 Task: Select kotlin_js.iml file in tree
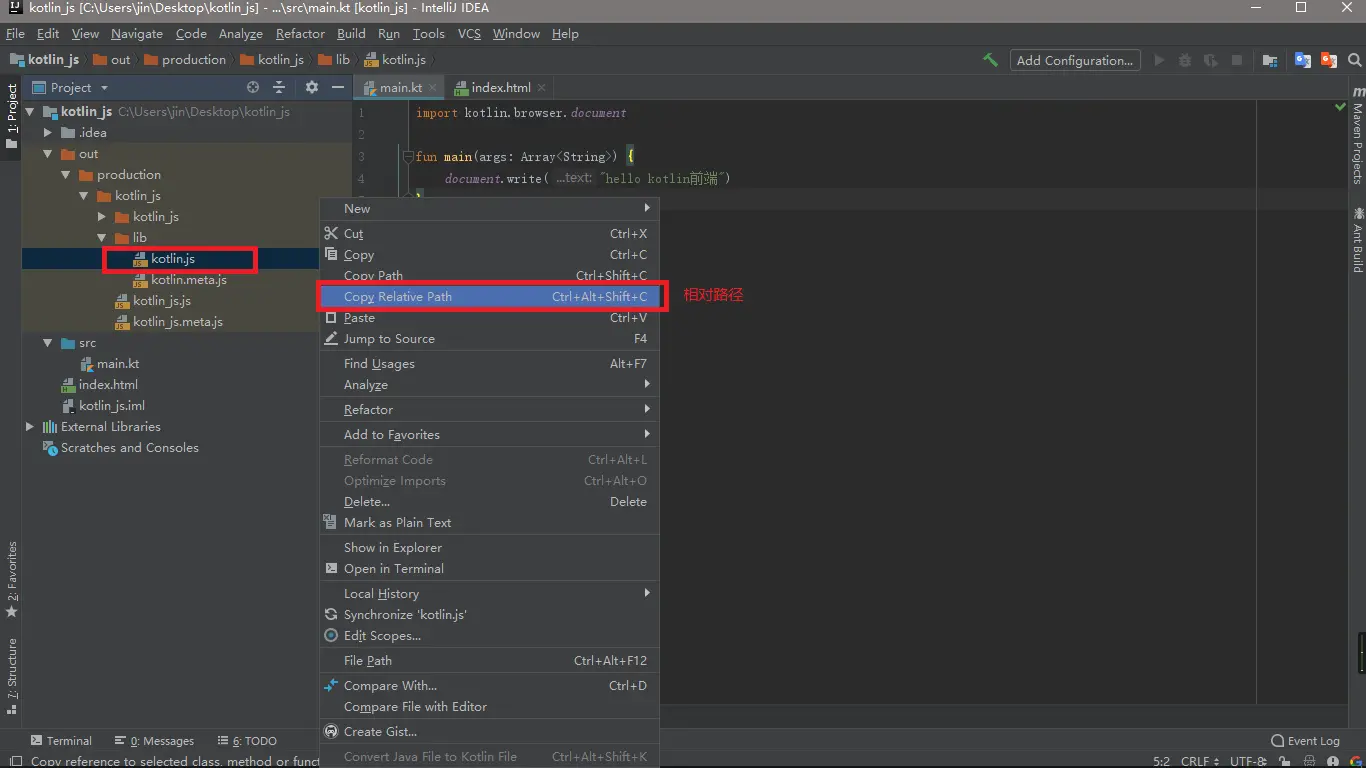click(x=103, y=406)
